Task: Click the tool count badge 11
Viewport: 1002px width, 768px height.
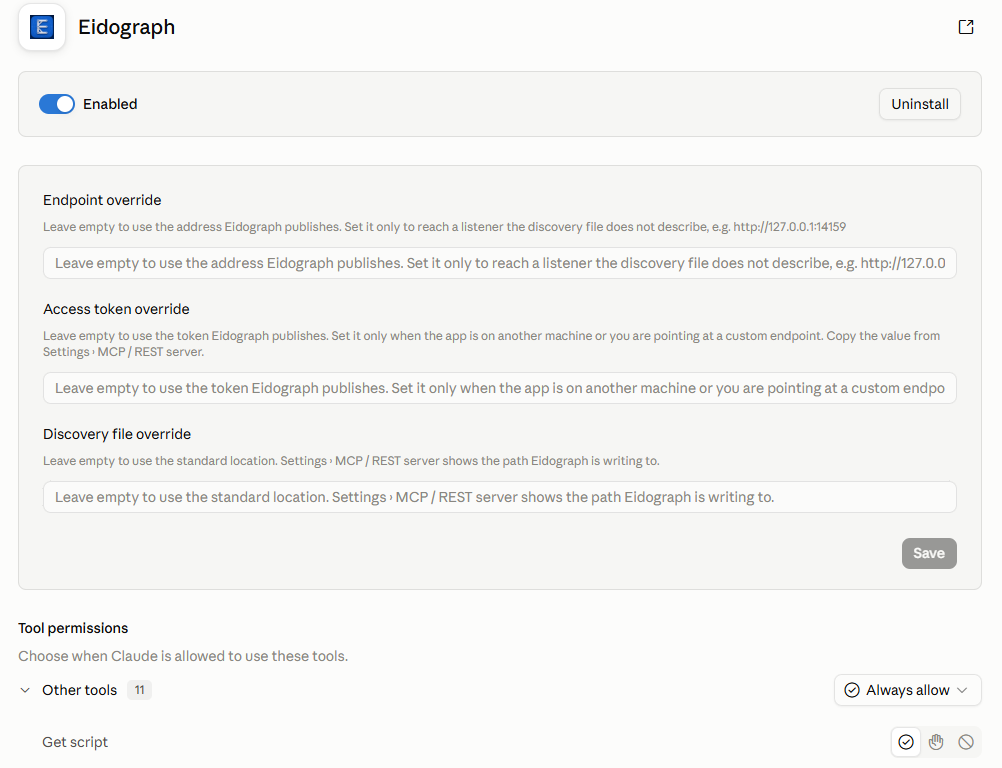Action: [139, 690]
